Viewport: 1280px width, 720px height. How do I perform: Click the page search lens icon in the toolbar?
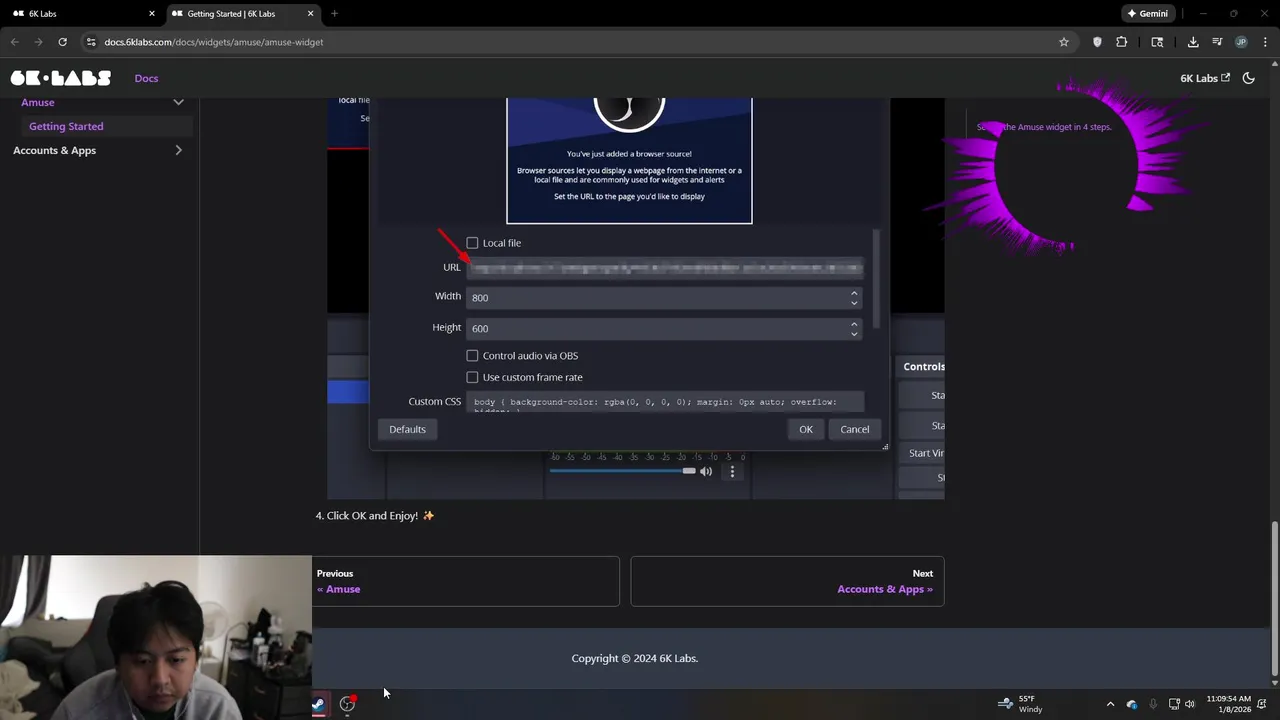pos(1157,42)
